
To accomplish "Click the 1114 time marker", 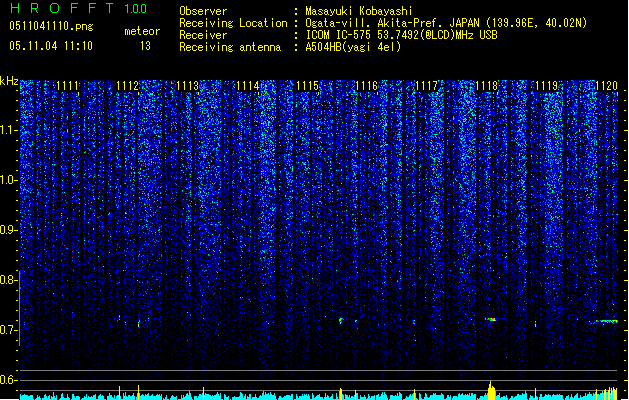I will click(x=248, y=86).
